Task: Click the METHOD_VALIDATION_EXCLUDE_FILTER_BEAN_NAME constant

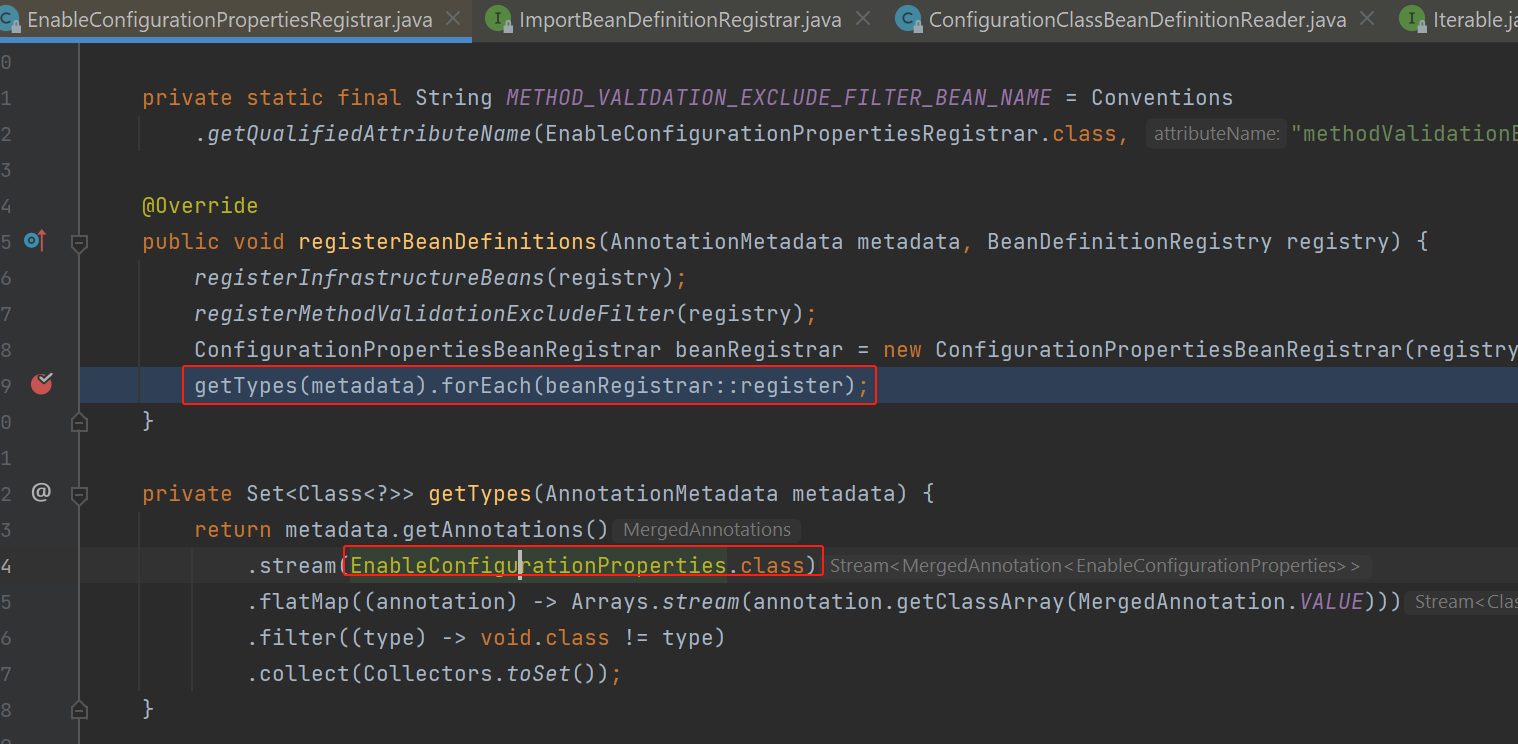Action: pyautogui.click(x=779, y=98)
